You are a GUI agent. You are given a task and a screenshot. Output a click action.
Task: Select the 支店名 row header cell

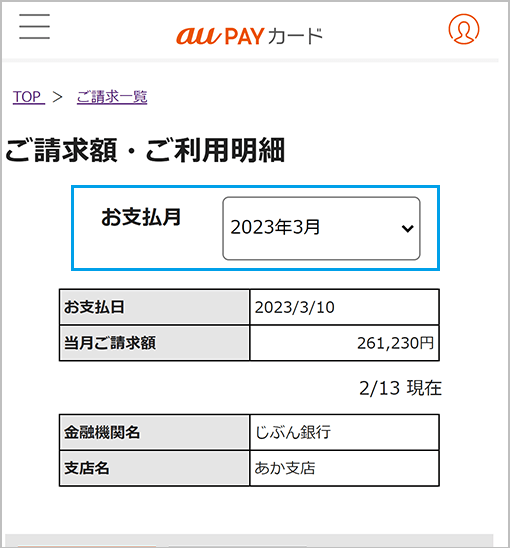click(155, 468)
